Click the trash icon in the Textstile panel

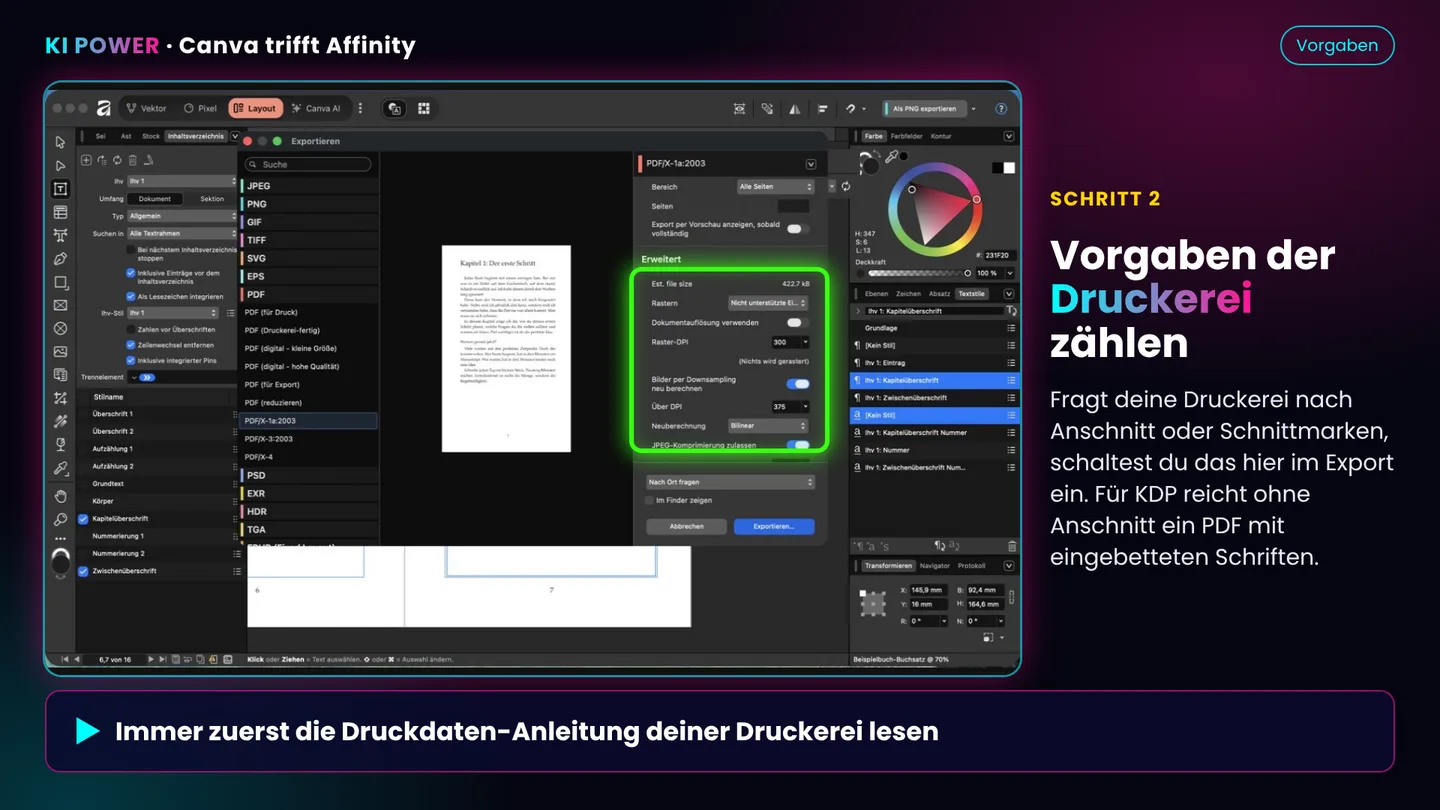[1012, 546]
